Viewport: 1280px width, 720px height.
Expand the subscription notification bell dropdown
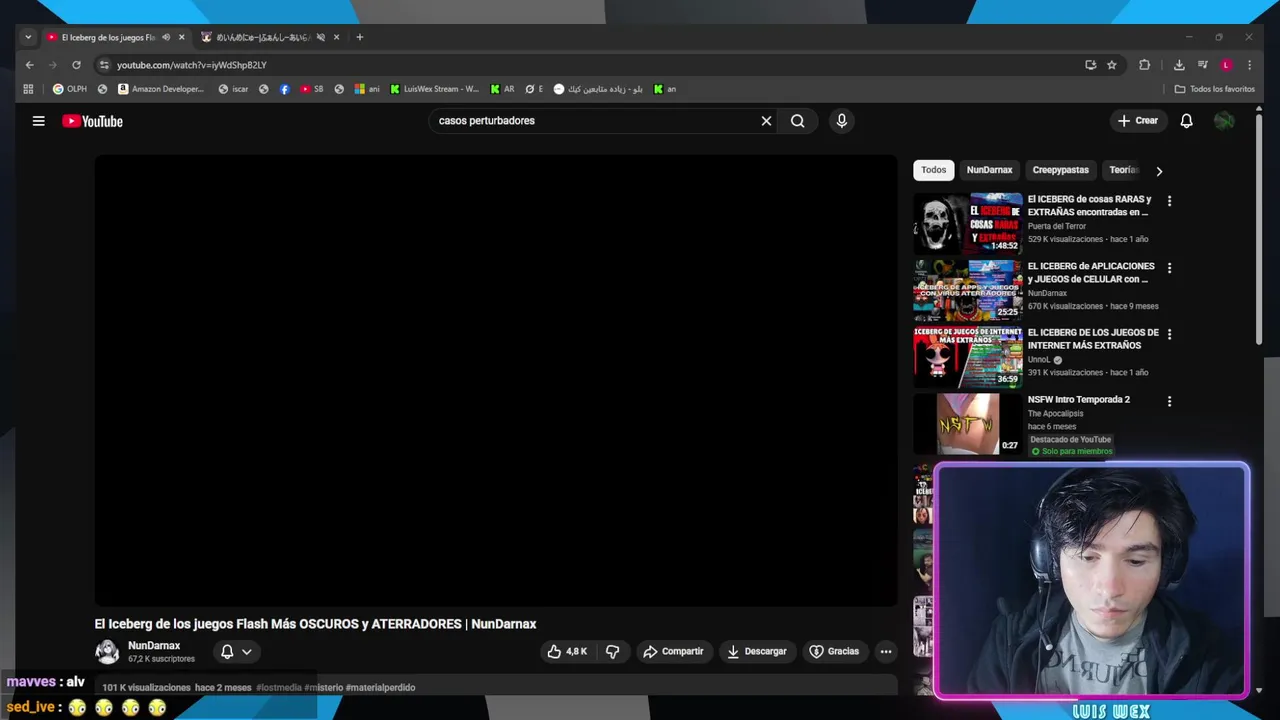point(236,651)
